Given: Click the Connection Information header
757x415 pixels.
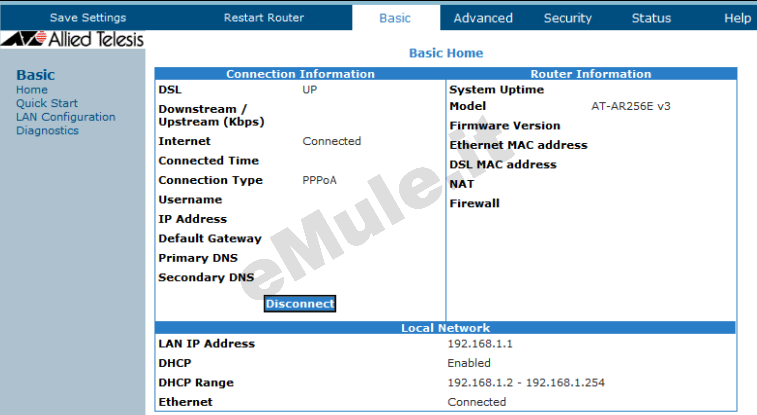Looking at the screenshot, I should tap(300, 74).
